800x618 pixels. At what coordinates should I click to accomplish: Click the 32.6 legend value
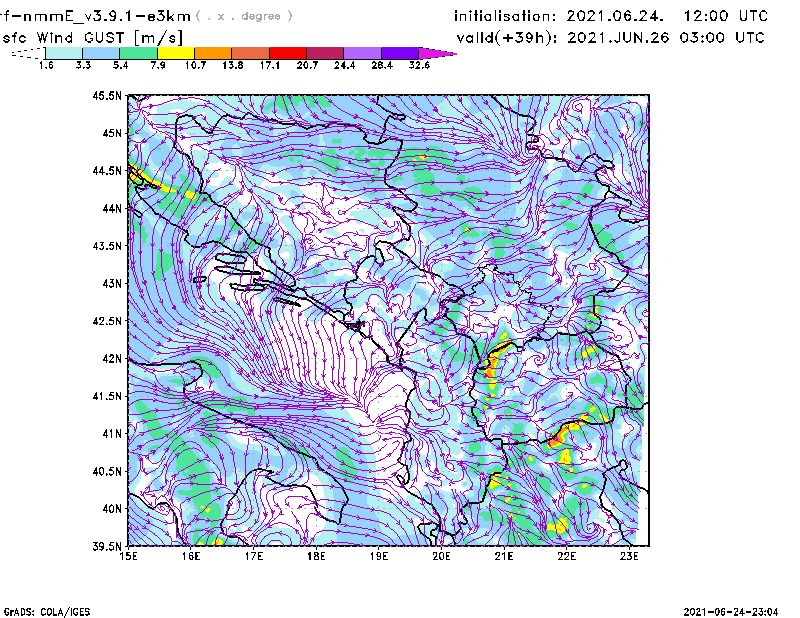(419, 65)
